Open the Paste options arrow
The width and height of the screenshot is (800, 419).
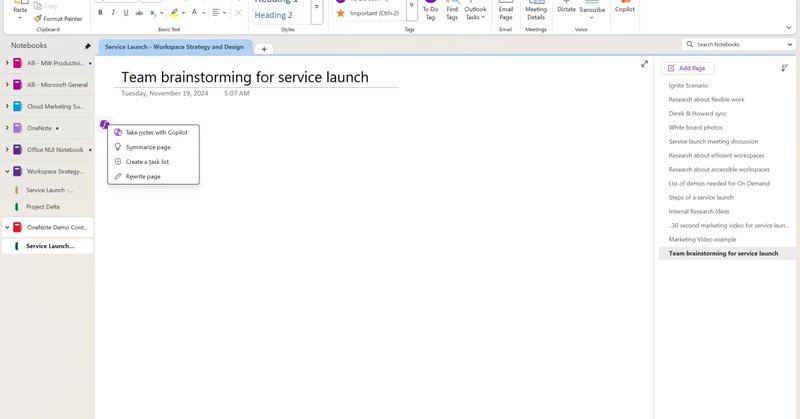[20, 18]
